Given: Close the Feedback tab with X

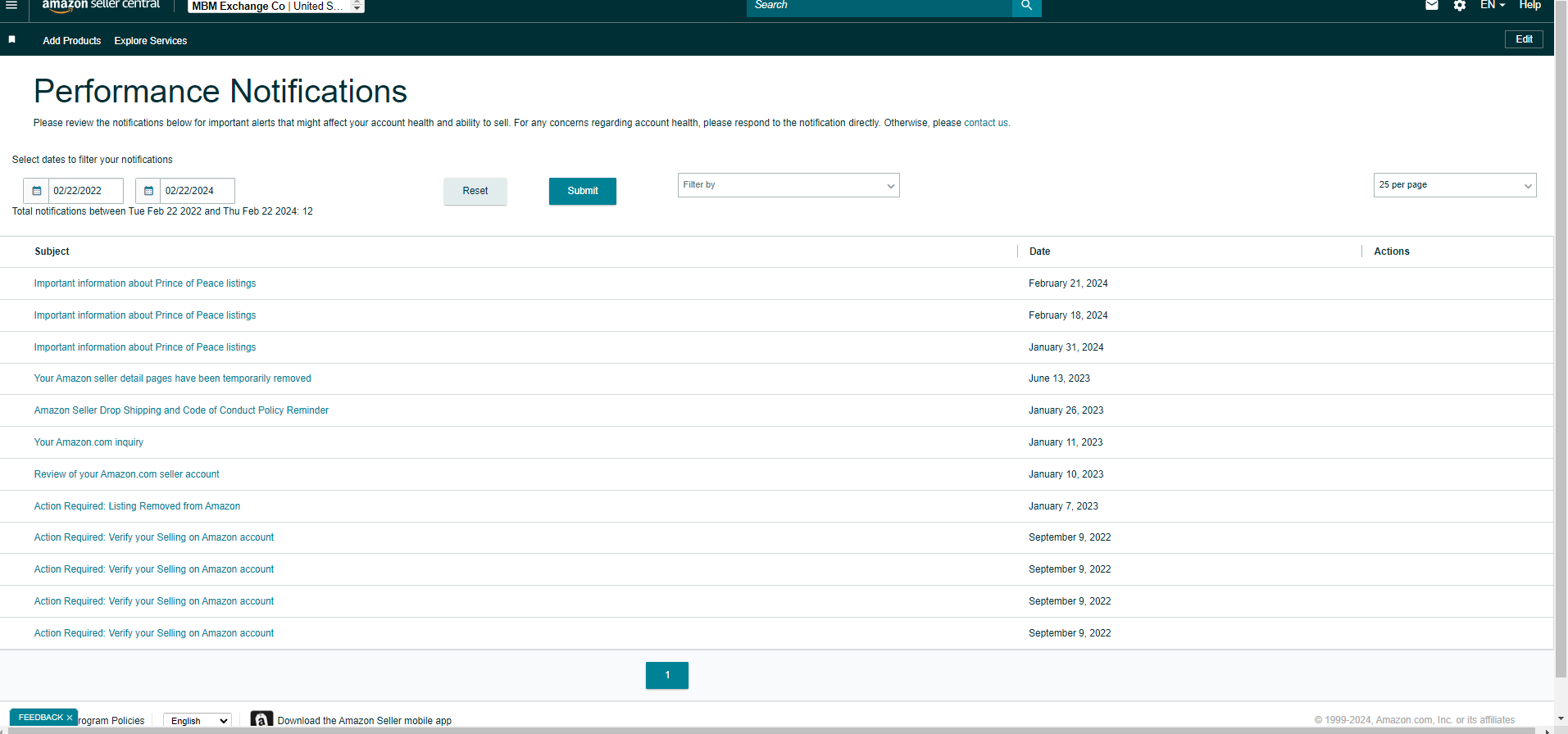Looking at the screenshot, I should 70,718.
